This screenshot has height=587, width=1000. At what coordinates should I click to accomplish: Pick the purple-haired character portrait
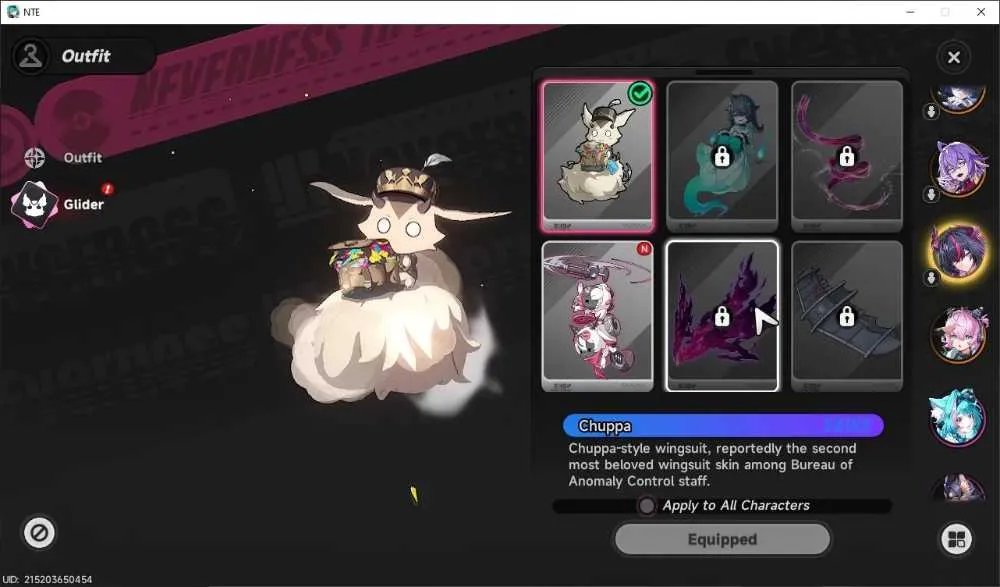[959, 168]
